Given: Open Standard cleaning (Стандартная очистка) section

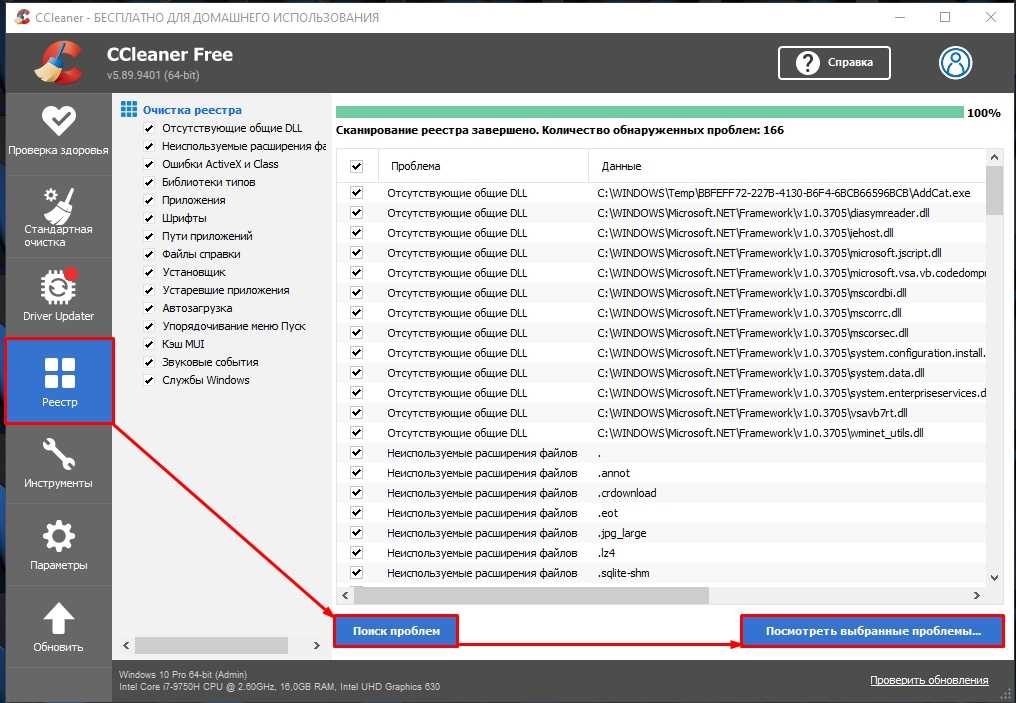Looking at the screenshot, I should pos(58,217).
